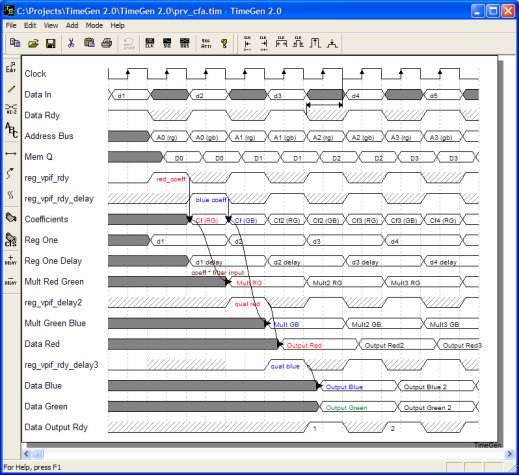This screenshot has width=519, height=475.
Task: Click the 'qual blue' annotation text
Action: tap(285, 366)
